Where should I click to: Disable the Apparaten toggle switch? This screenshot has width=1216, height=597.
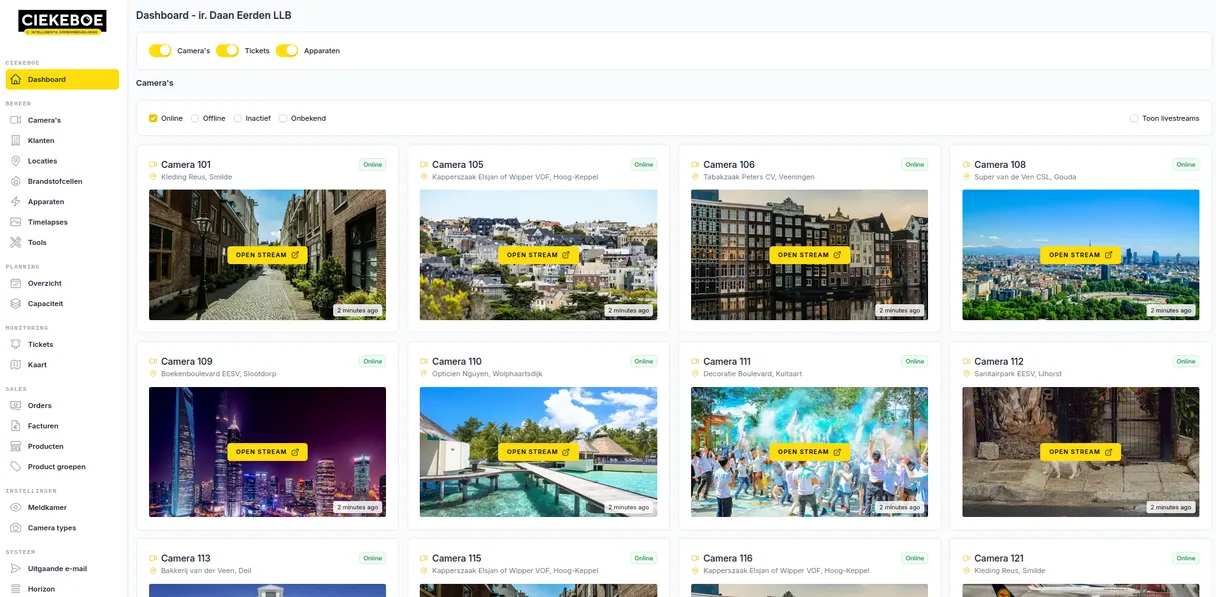click(x=287, y=51)
